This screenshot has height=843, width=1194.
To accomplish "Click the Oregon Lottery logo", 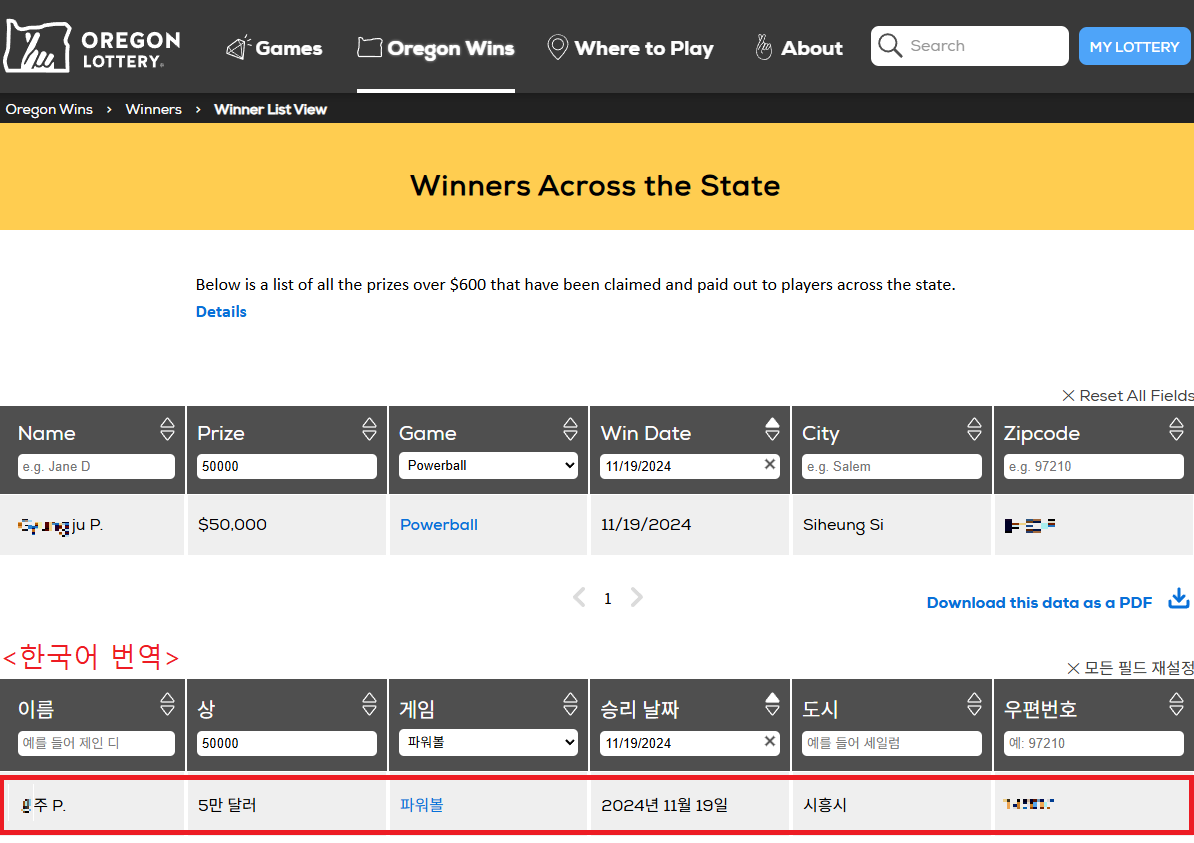I will [x=92, y=47].
